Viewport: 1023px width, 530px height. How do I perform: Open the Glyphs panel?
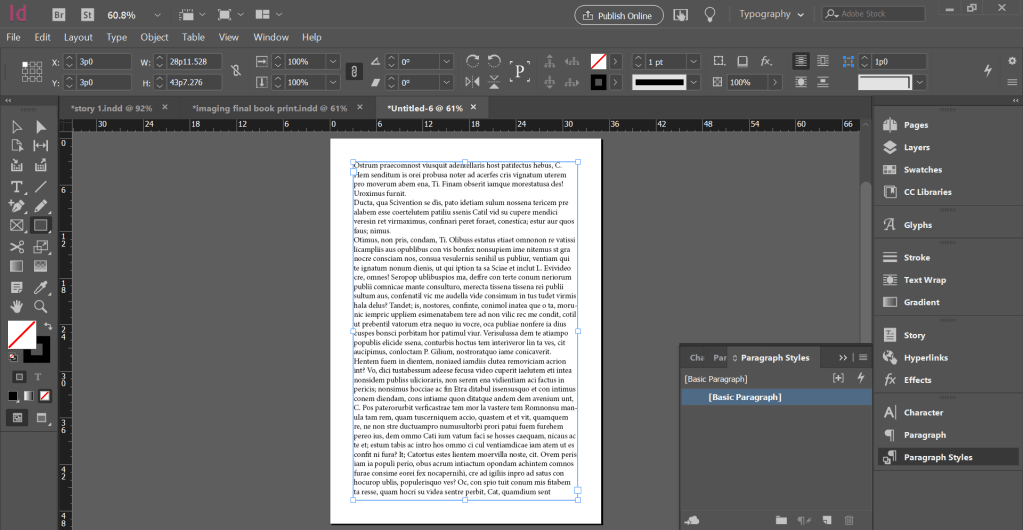pyautogui.click(x=917, y=225)
